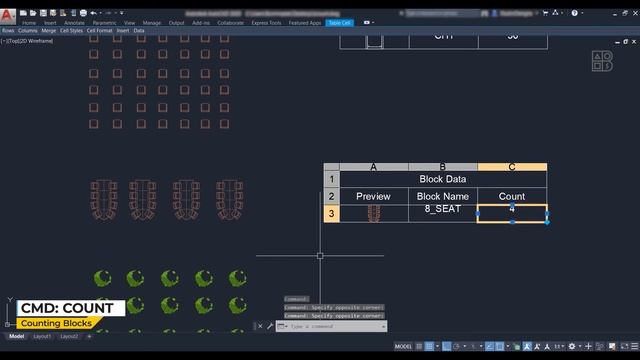Expand the snap mode settings arrow
This screenshot has height=360, width=640.
[438, 346]
